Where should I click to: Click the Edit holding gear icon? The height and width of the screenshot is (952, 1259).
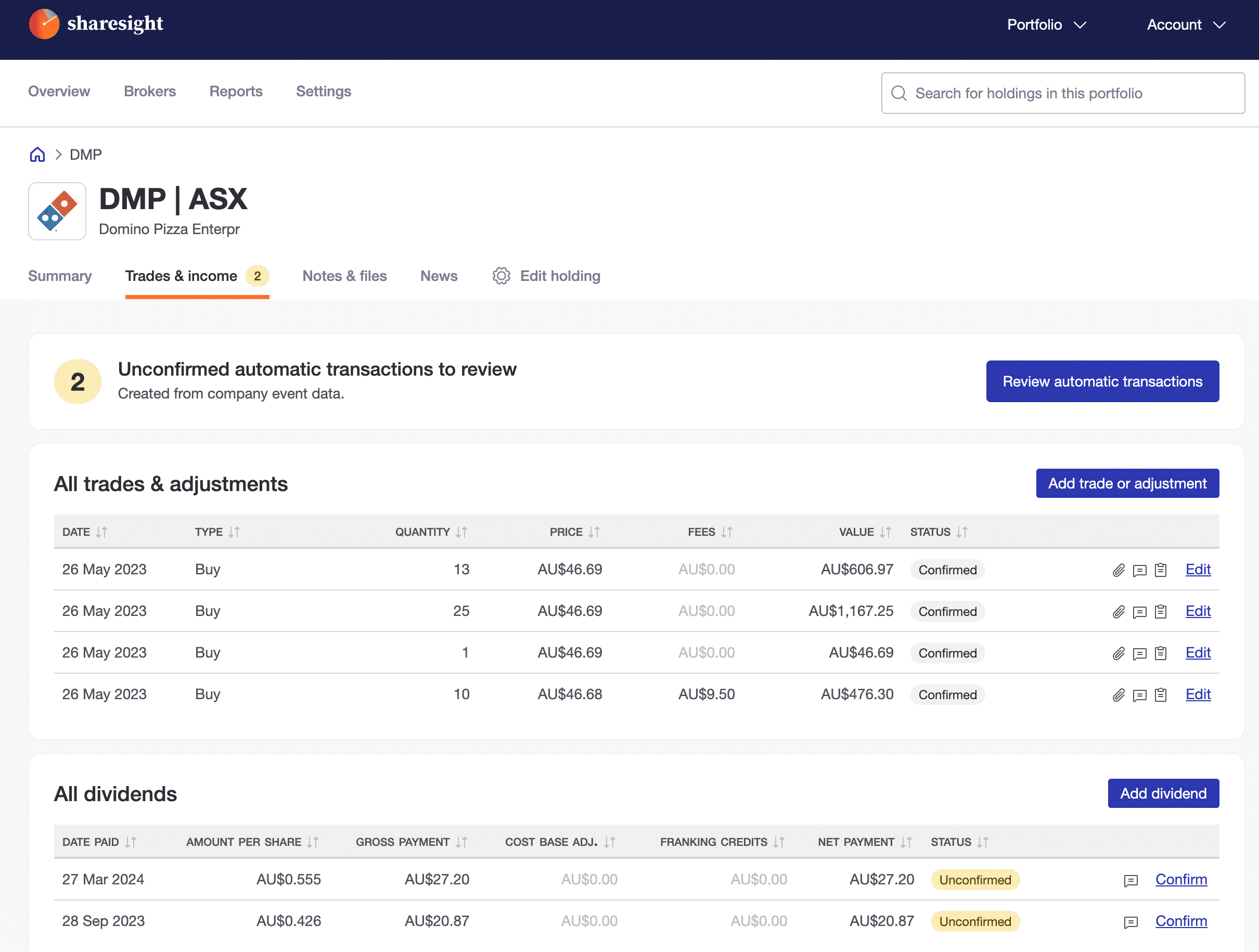[x=502, y=275]
